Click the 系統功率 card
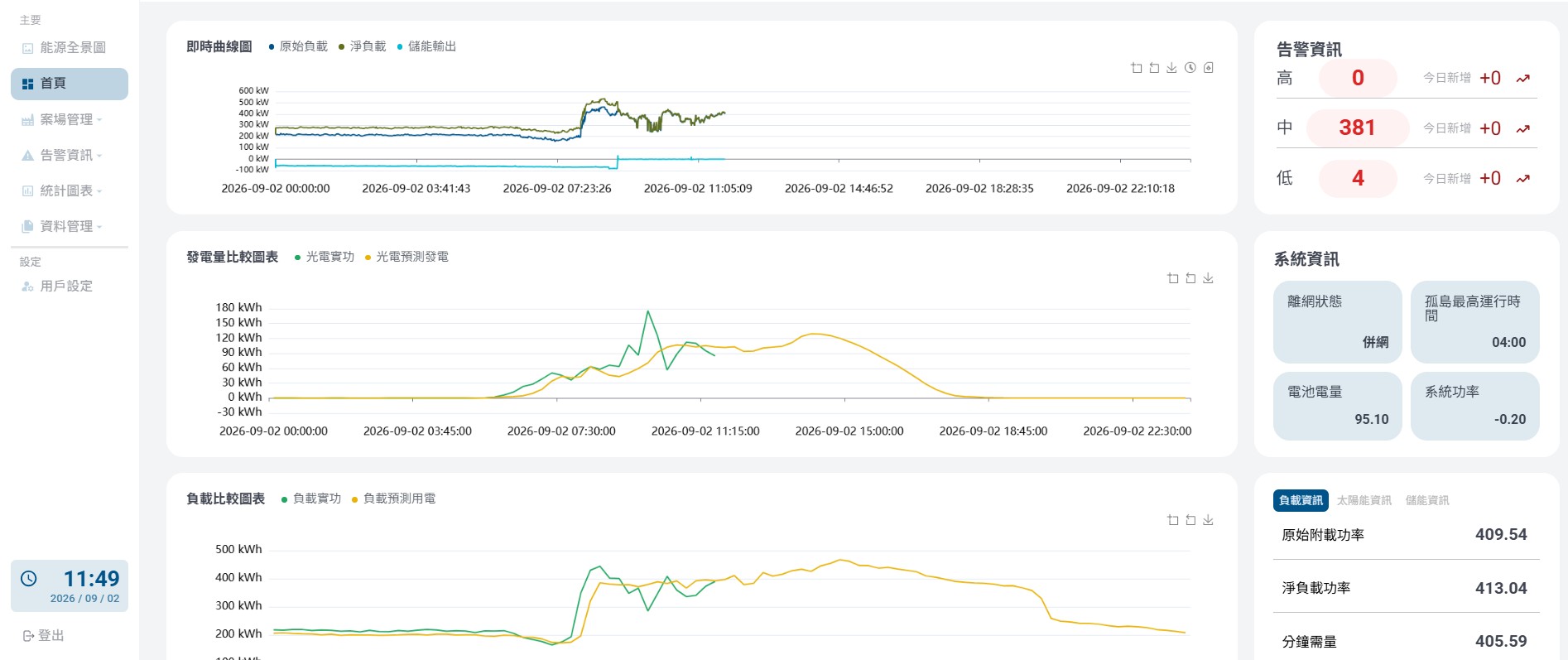 tap(1475, 406)
